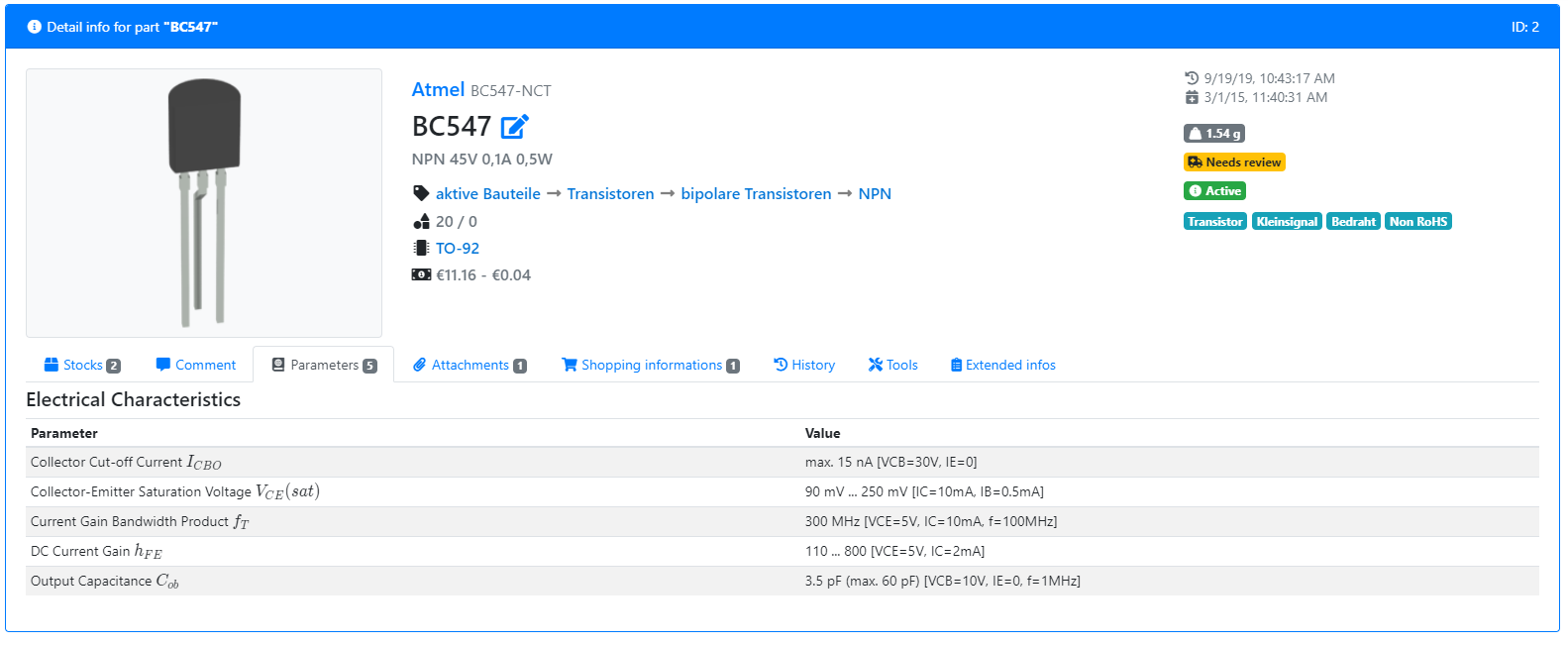Click the BC547 transistor picture

204,203
